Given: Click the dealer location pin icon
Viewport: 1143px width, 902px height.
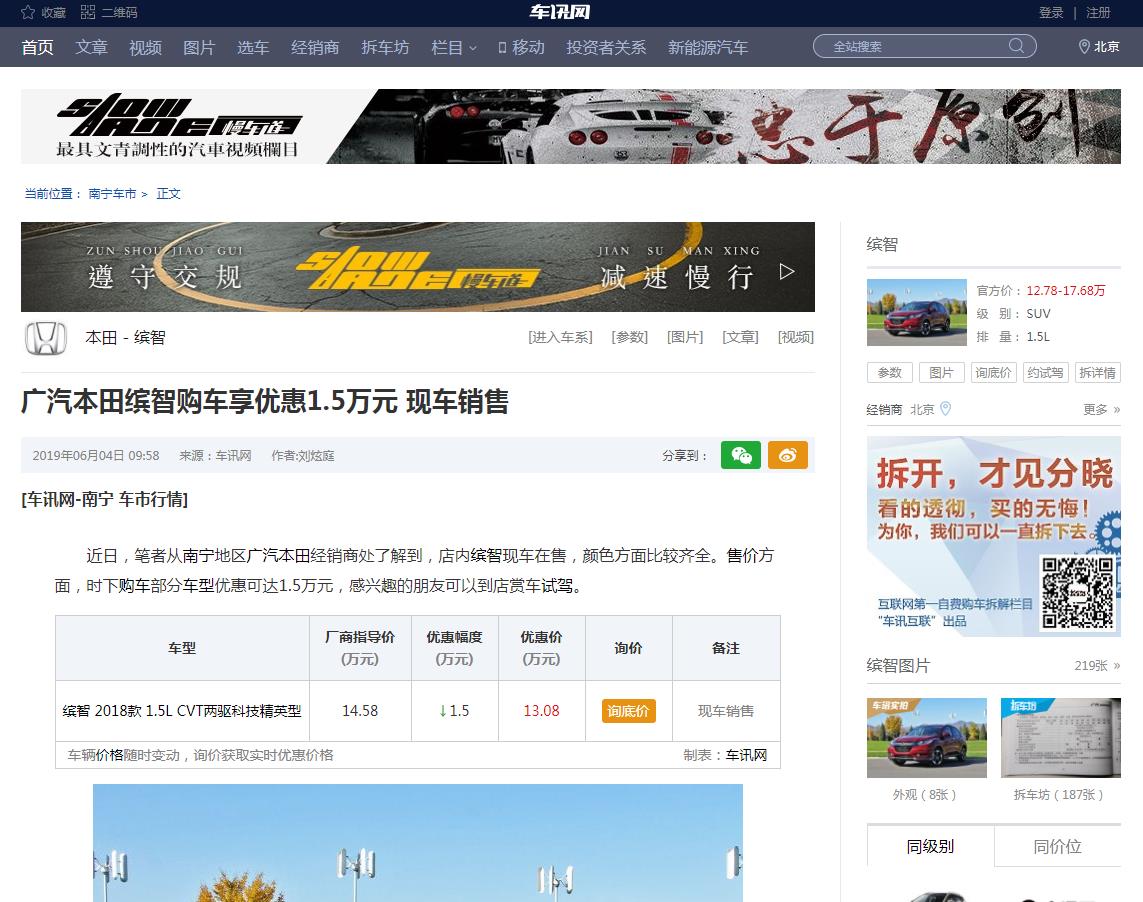Looking at the screenshot, I should click(945, 408).
